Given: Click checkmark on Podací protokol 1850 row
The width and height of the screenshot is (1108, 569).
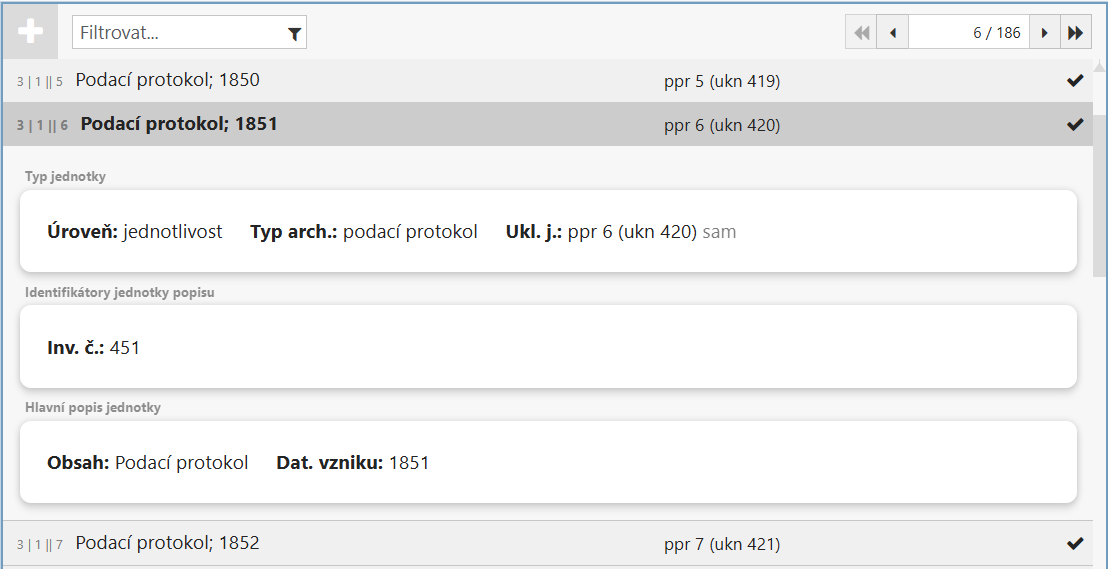Looking at the screenshot, I should point(1075,81).
